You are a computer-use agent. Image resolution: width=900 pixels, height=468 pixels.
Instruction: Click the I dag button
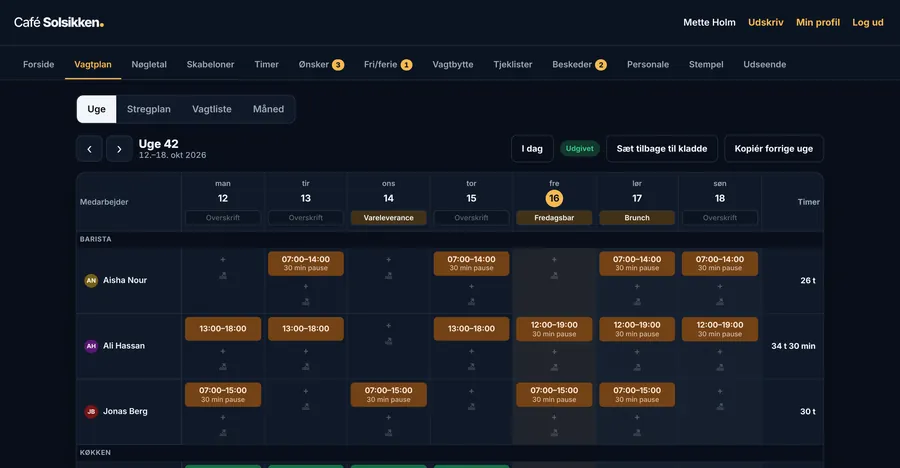532,149
